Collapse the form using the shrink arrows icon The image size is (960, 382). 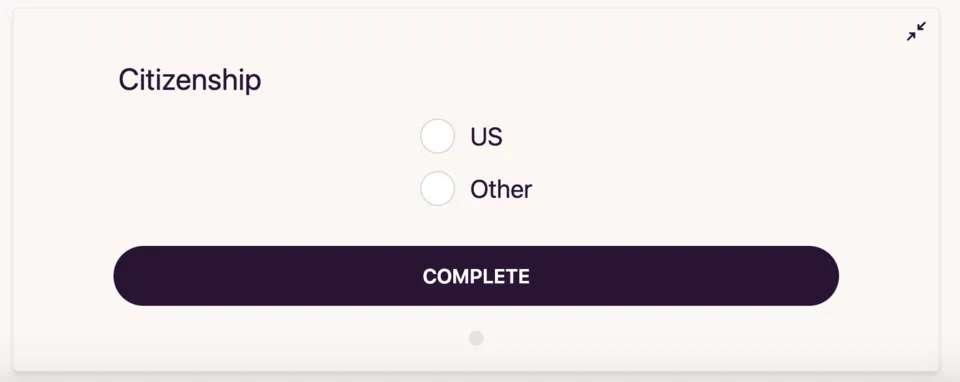(916, 31)
